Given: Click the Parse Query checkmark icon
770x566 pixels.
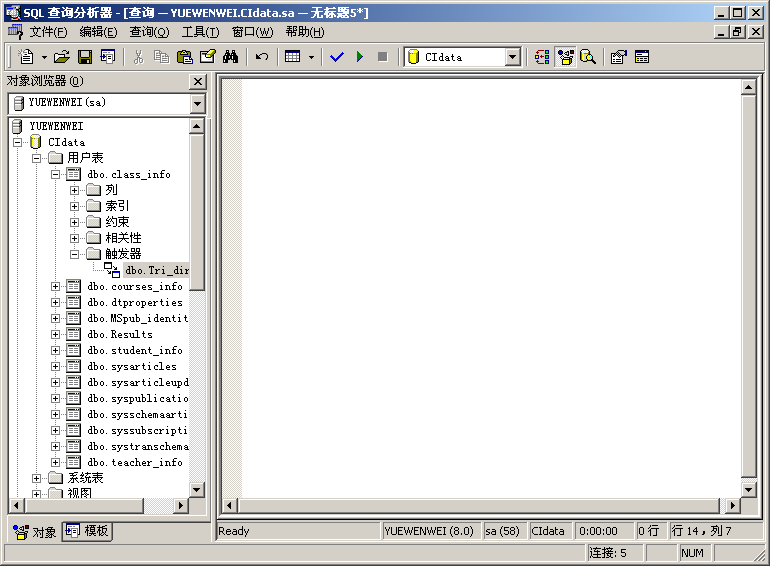Looking at the screenshot, I should point(337,57).
